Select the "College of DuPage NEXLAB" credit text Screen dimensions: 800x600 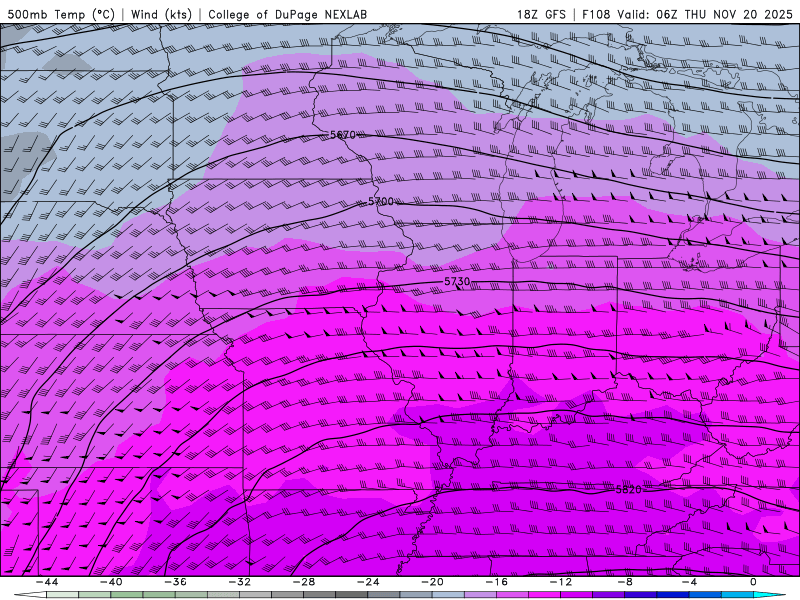287,14
